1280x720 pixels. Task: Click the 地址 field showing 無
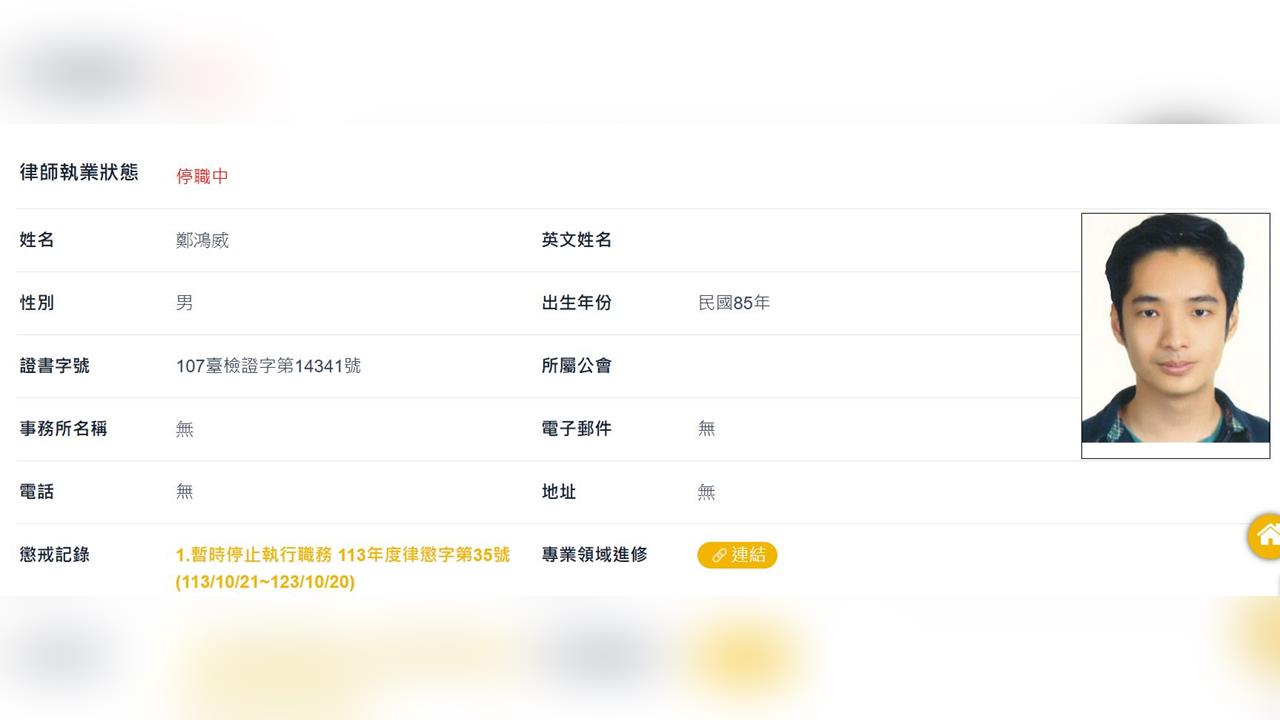point(706,492)
